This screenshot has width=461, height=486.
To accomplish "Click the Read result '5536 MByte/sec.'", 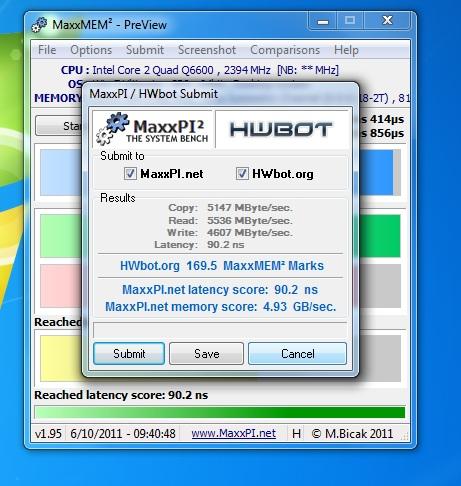I will click(x=250, y=220).
